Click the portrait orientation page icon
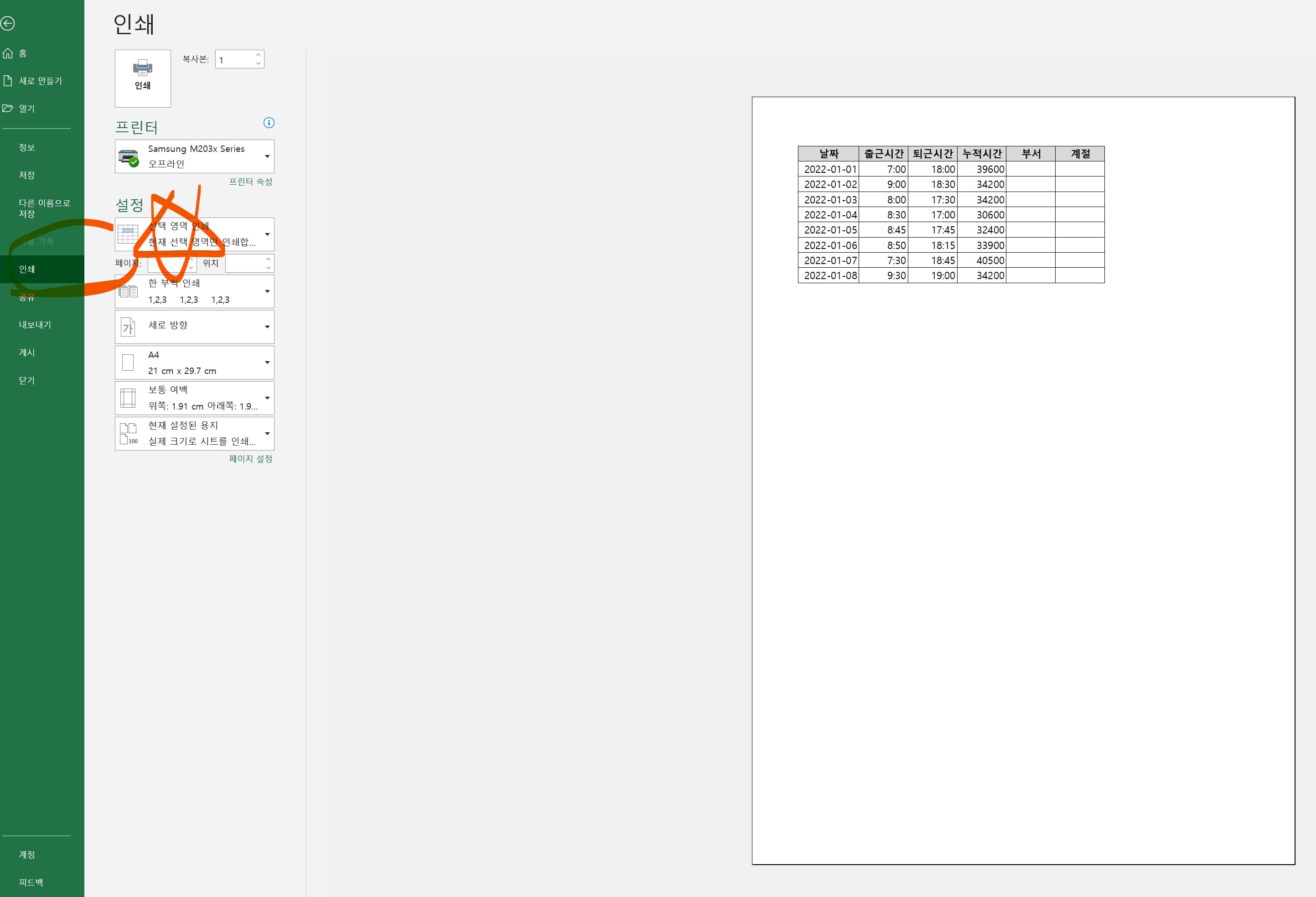The image size is (1316, 897). coord(129,327)
